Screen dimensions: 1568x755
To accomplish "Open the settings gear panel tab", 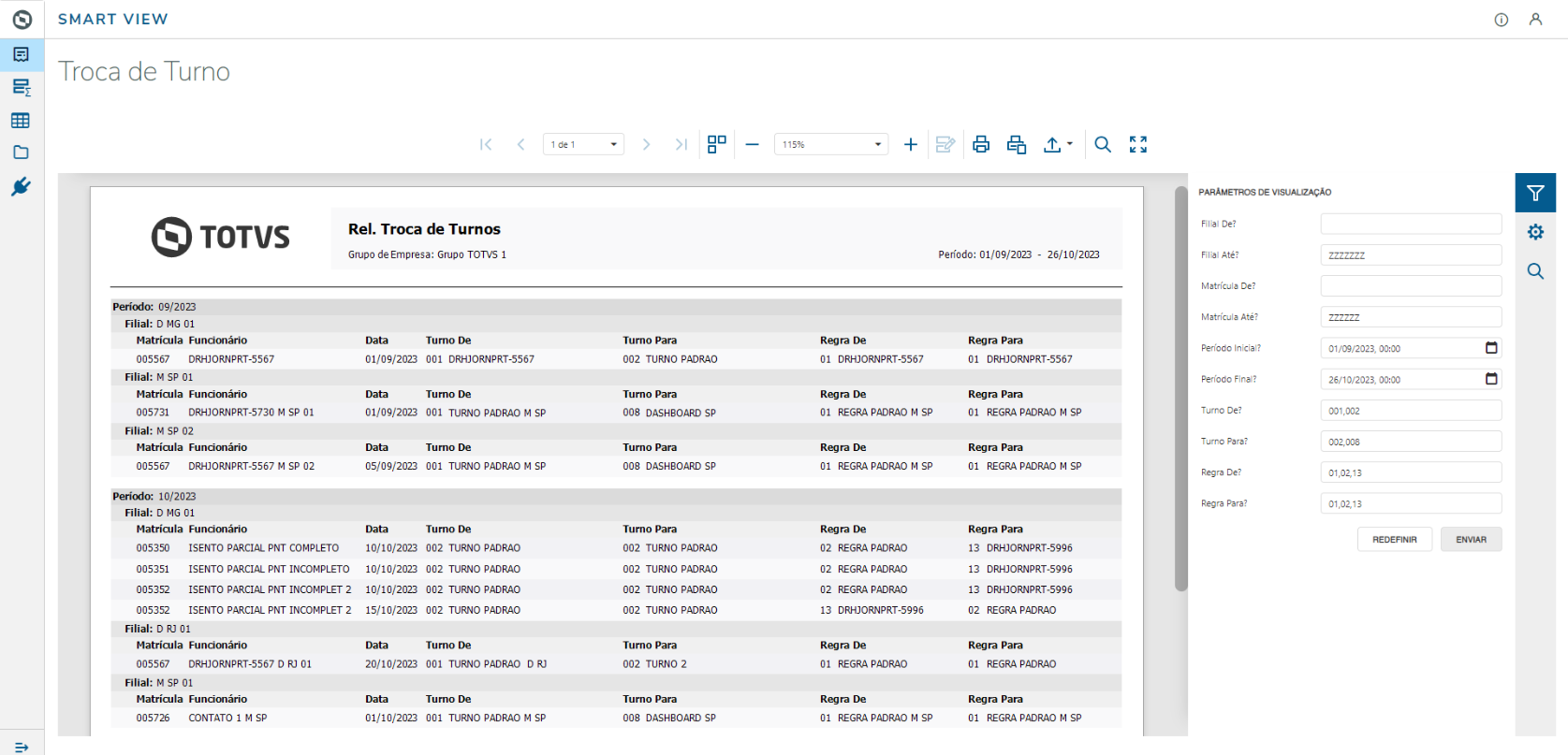I will [x=1535, y=232].
